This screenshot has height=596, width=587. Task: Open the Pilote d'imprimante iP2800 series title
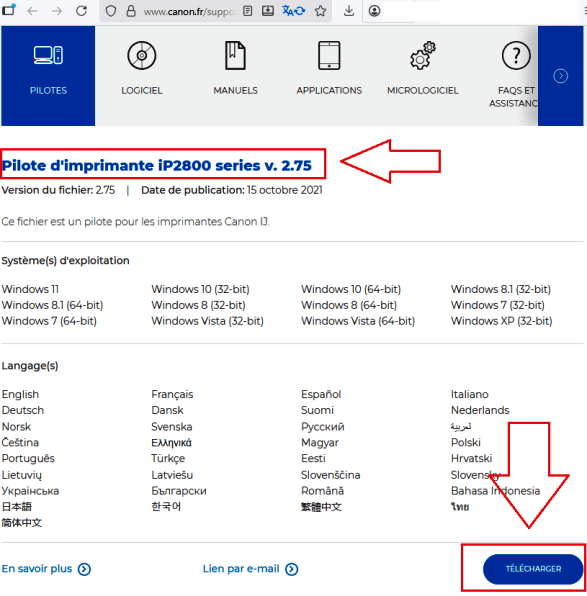(157, 165)
